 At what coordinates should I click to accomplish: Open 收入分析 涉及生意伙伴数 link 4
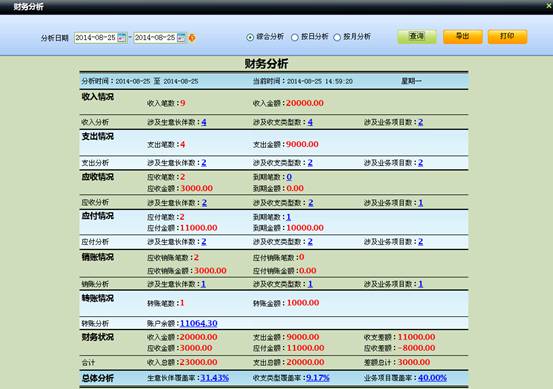[x=204, y=122]
